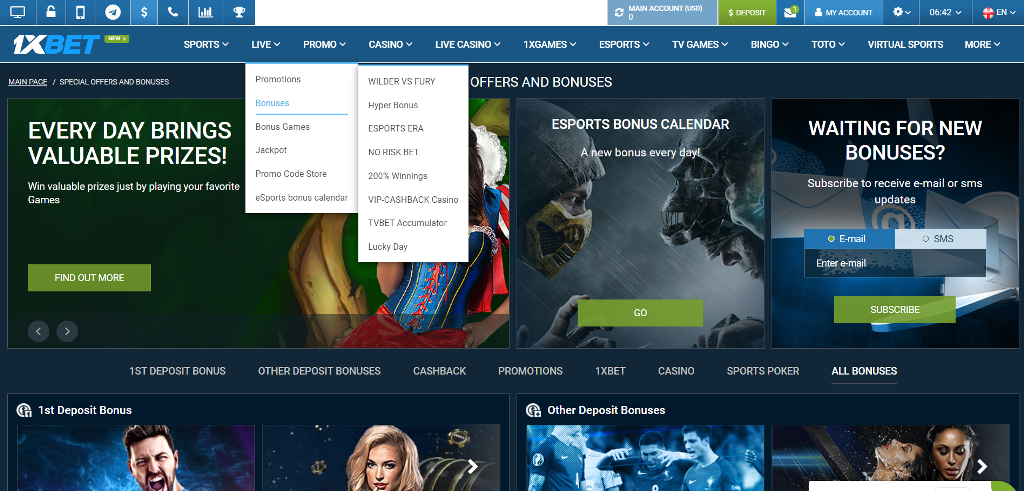The height and width of the screenshot is (491, 1024).
Task: Refresh the main account balance icon
Action: point(619,12)
